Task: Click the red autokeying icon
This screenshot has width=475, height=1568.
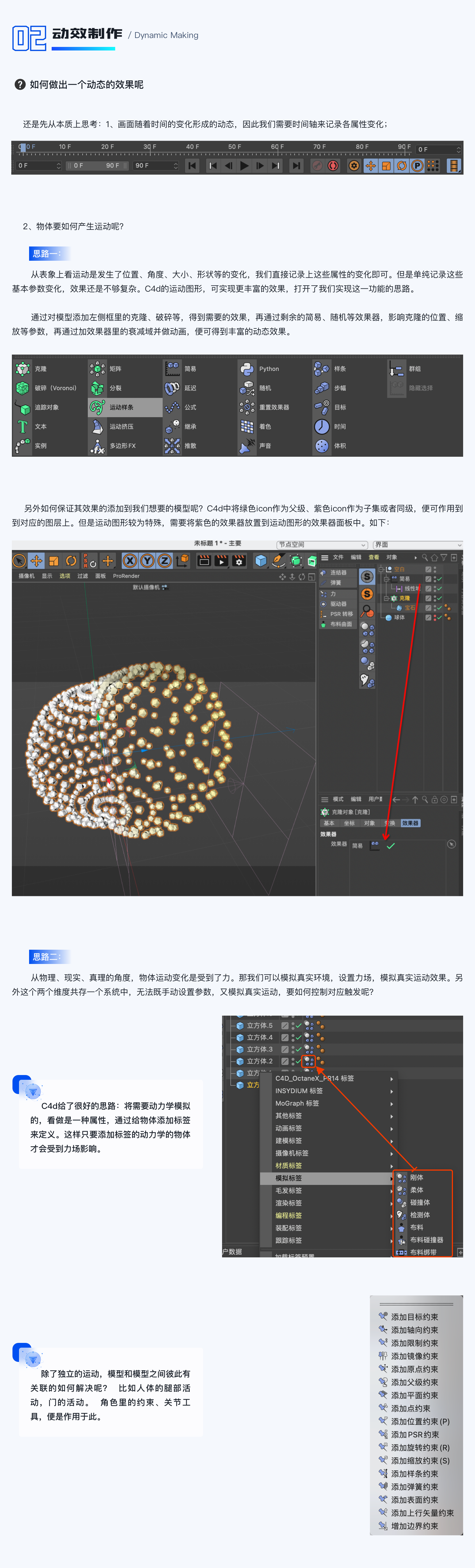Action: click(333, 166)
